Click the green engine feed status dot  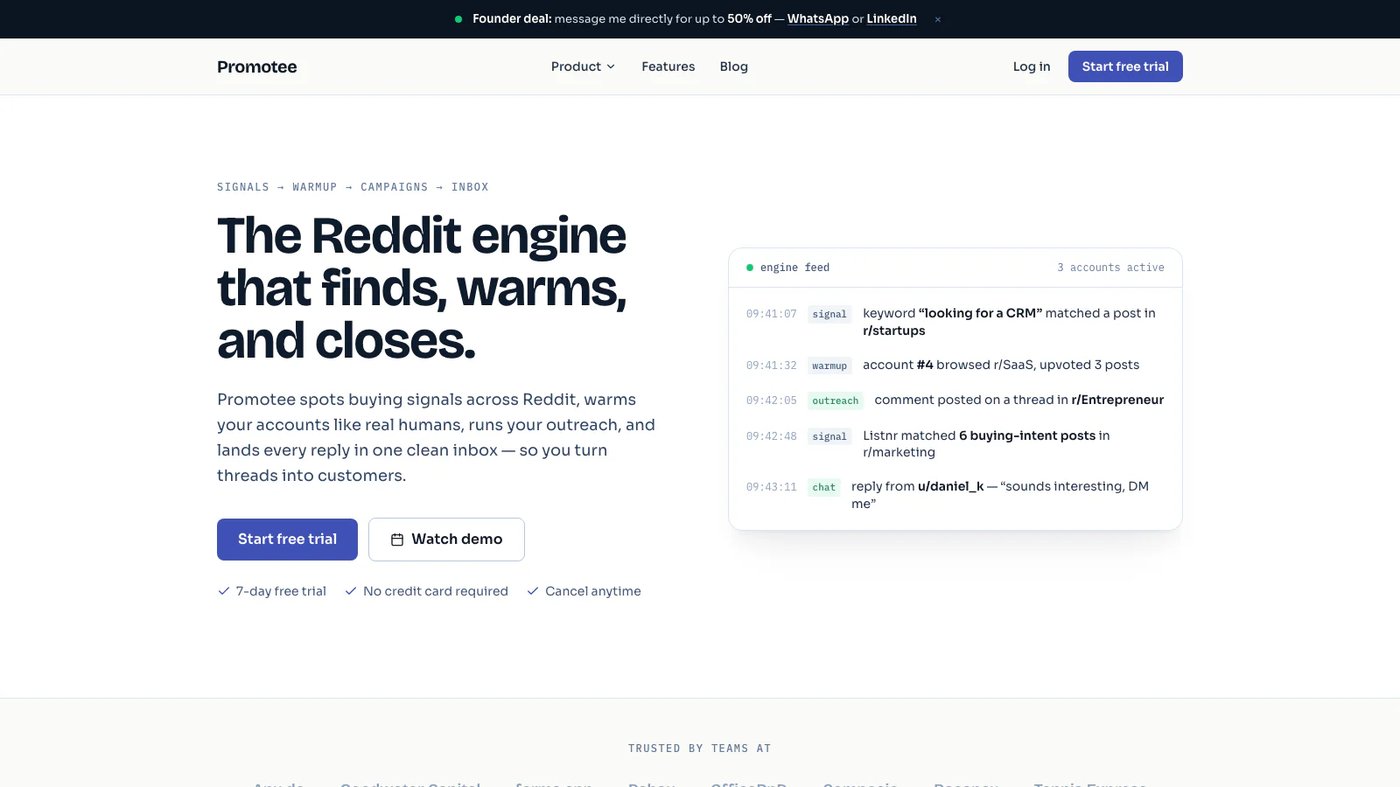pos(750,267)
